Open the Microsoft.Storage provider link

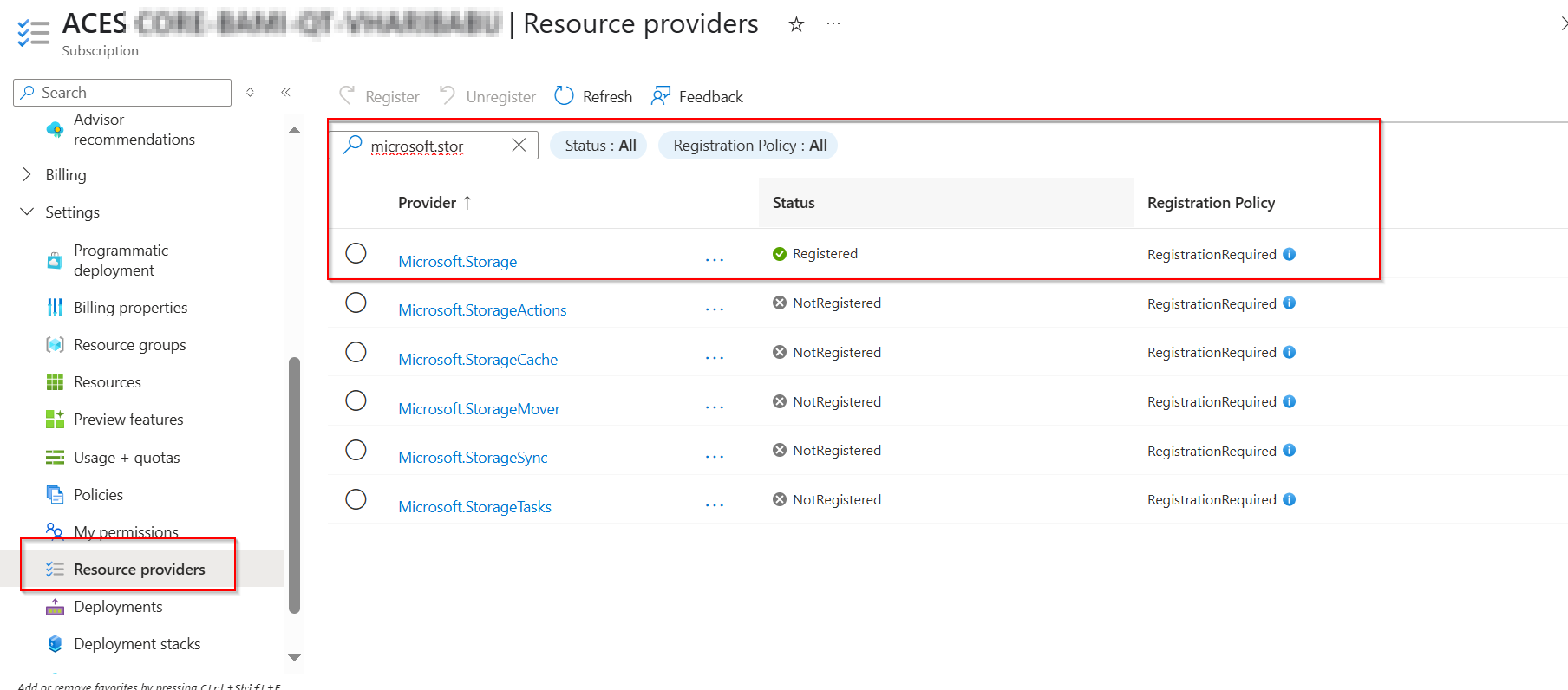click(457, 262)
